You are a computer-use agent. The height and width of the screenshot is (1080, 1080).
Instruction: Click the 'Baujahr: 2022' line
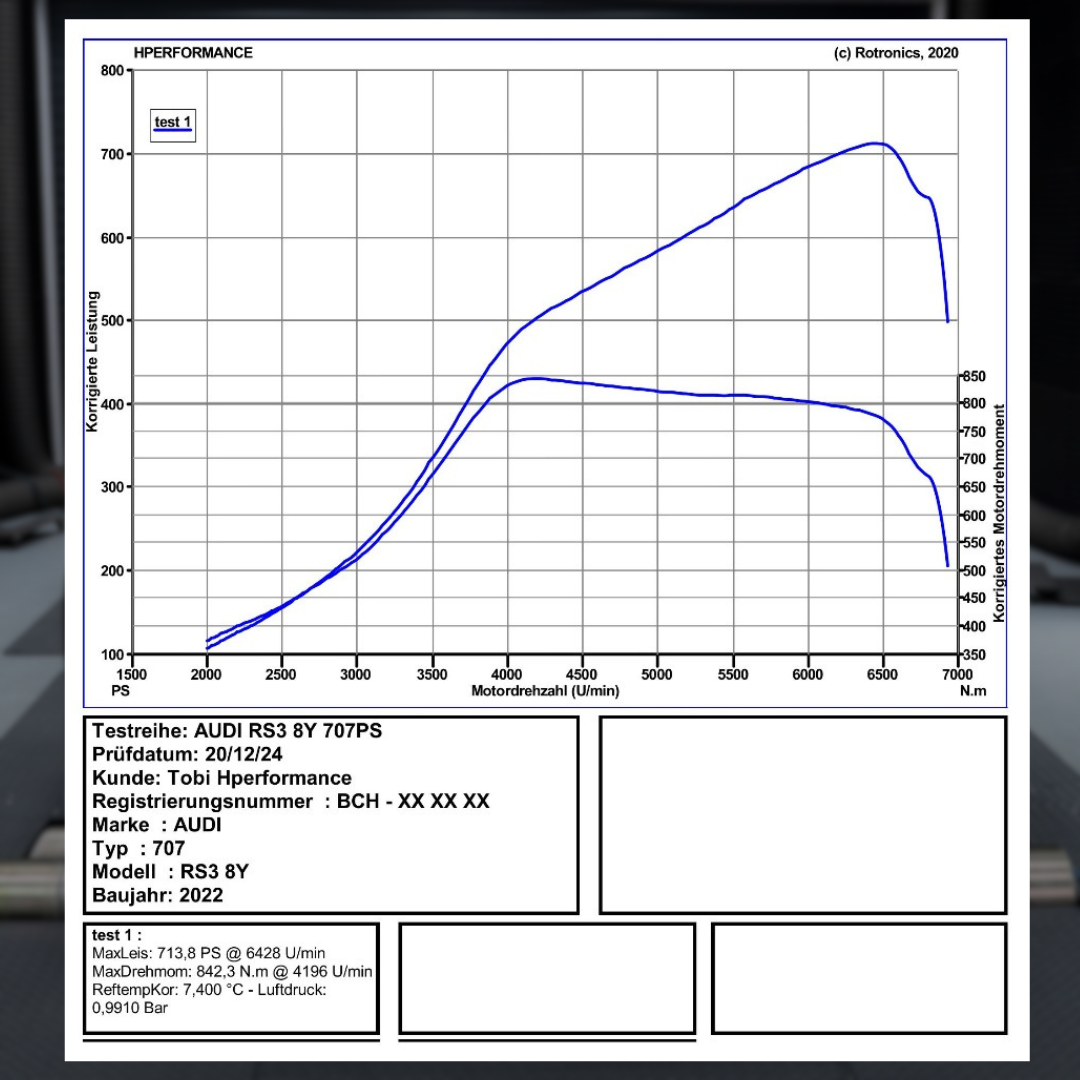(157, 895)
